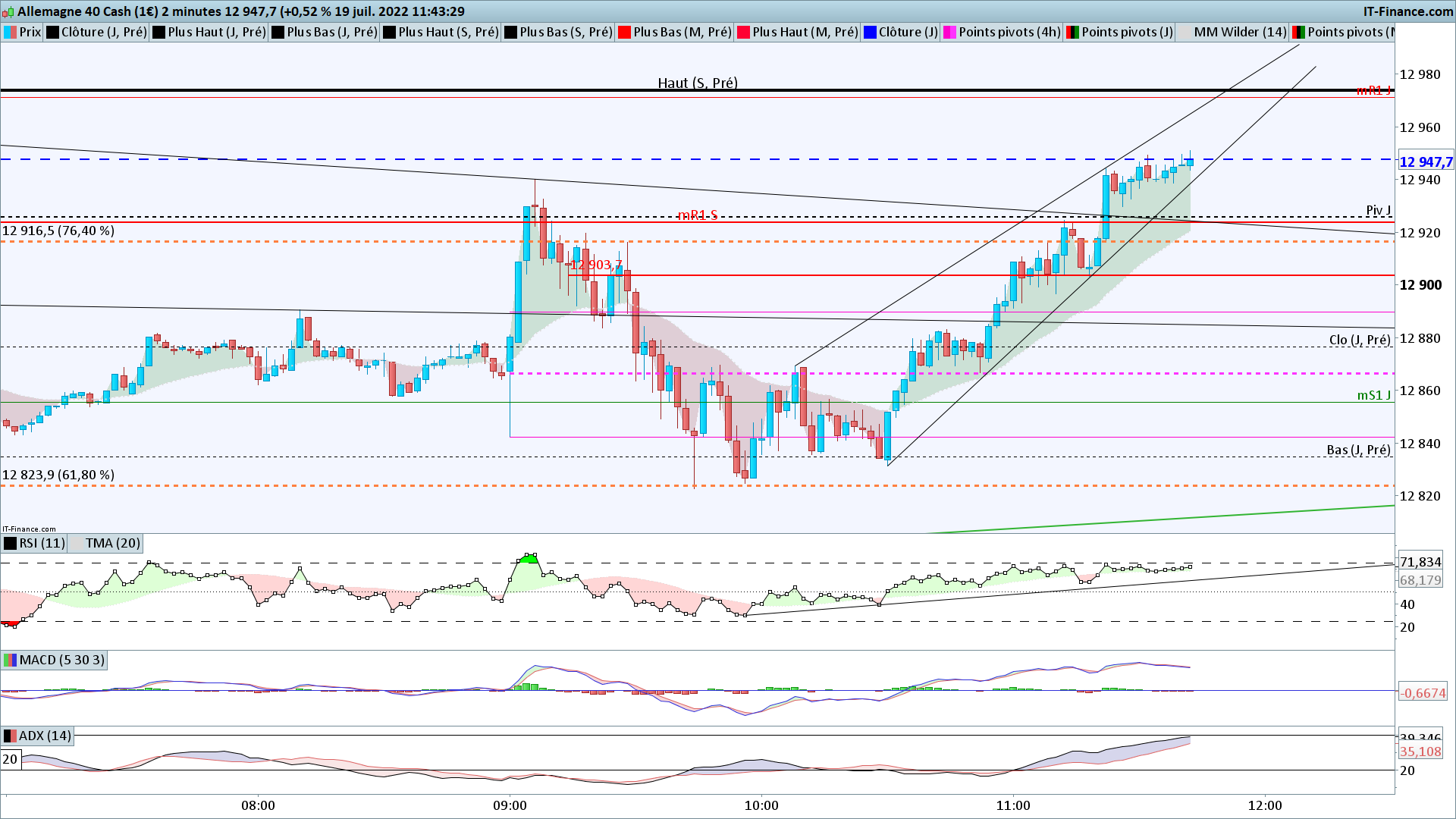Open the Points pivots (J) indicator settings
Viewport: 1456px width, 819px height.
coord(1126,32)
